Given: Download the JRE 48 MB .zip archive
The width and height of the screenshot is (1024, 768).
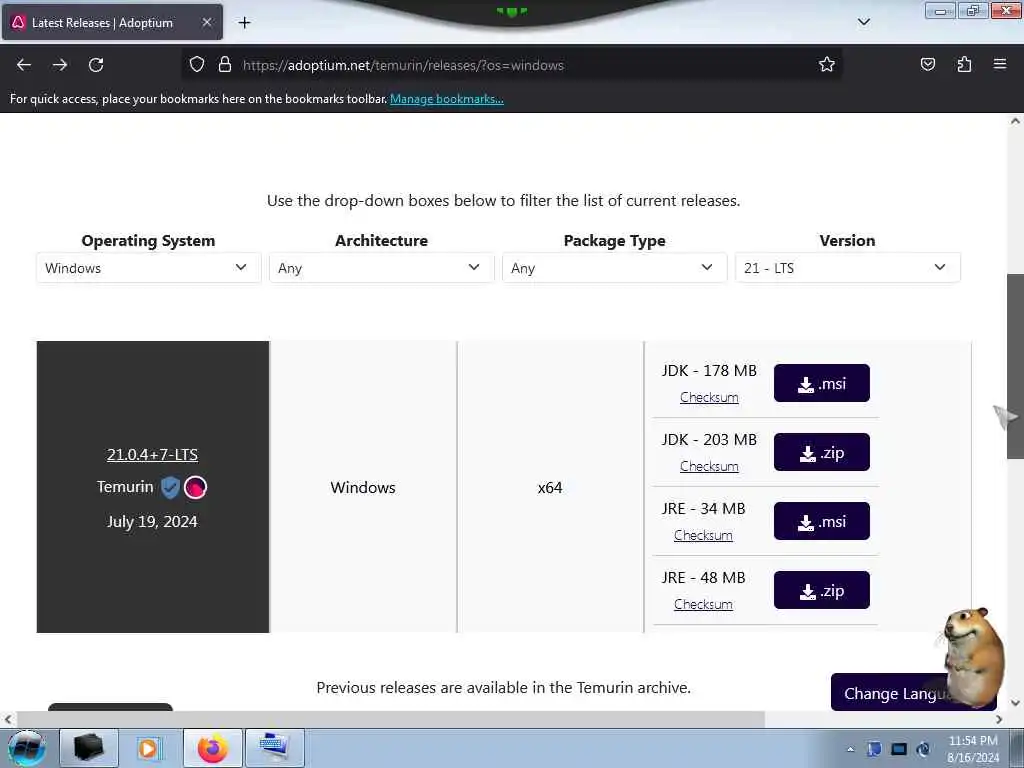Looking at the screenshot, I should tap(822, 590).
